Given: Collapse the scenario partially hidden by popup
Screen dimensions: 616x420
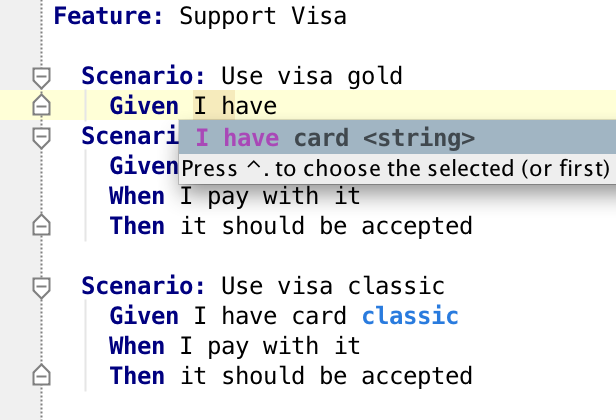Looking at the screenshot, I should point(41,138).
